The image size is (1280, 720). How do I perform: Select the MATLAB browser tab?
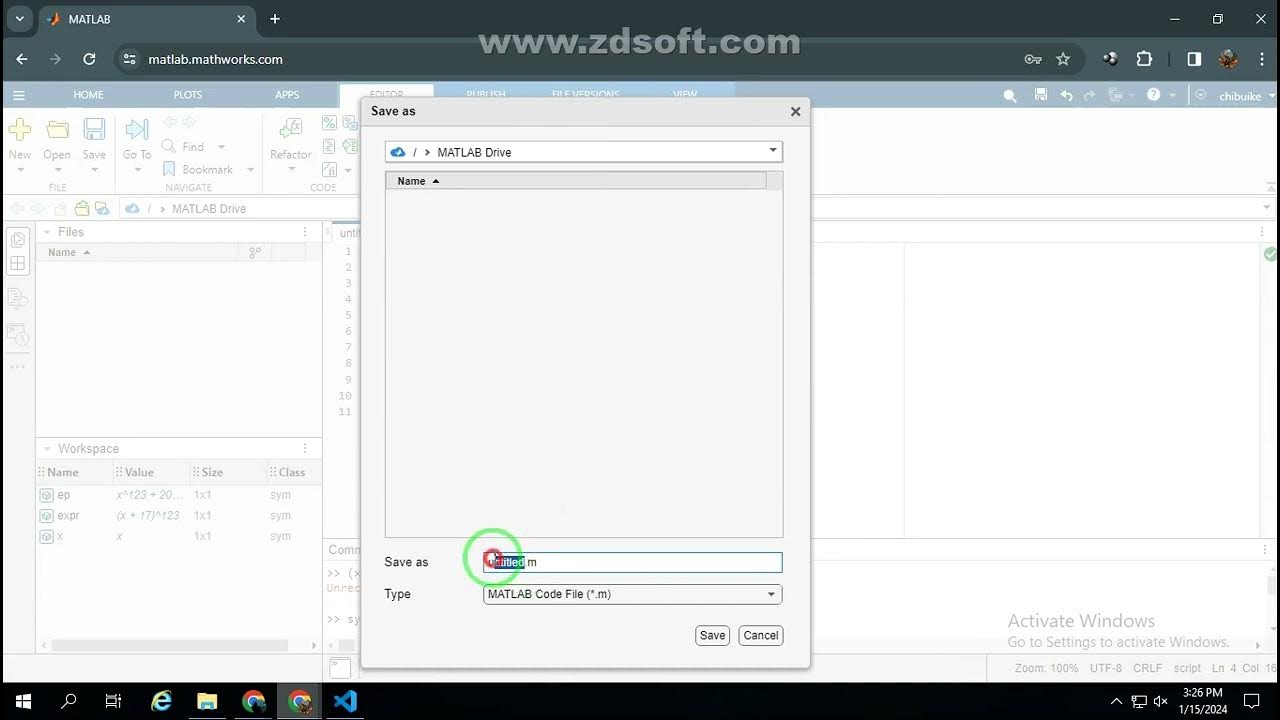tap(145, 19)
